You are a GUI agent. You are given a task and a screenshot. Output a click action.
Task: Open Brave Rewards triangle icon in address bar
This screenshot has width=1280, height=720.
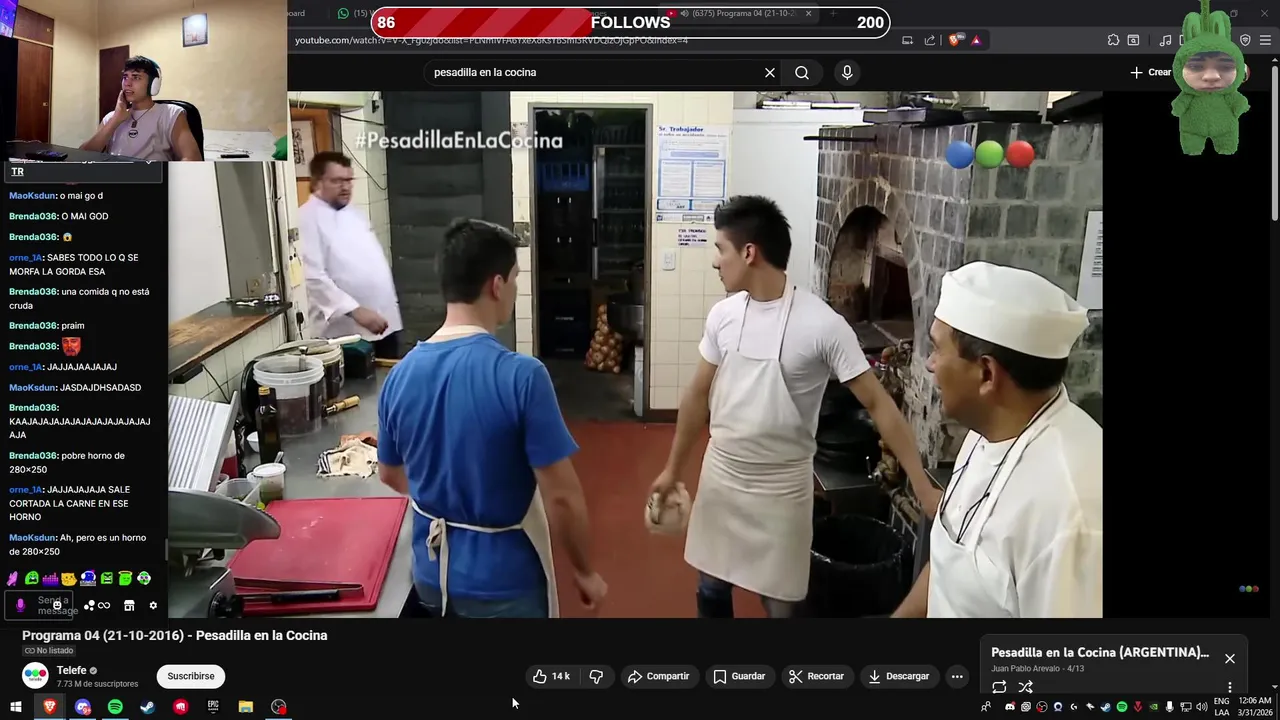976,40
